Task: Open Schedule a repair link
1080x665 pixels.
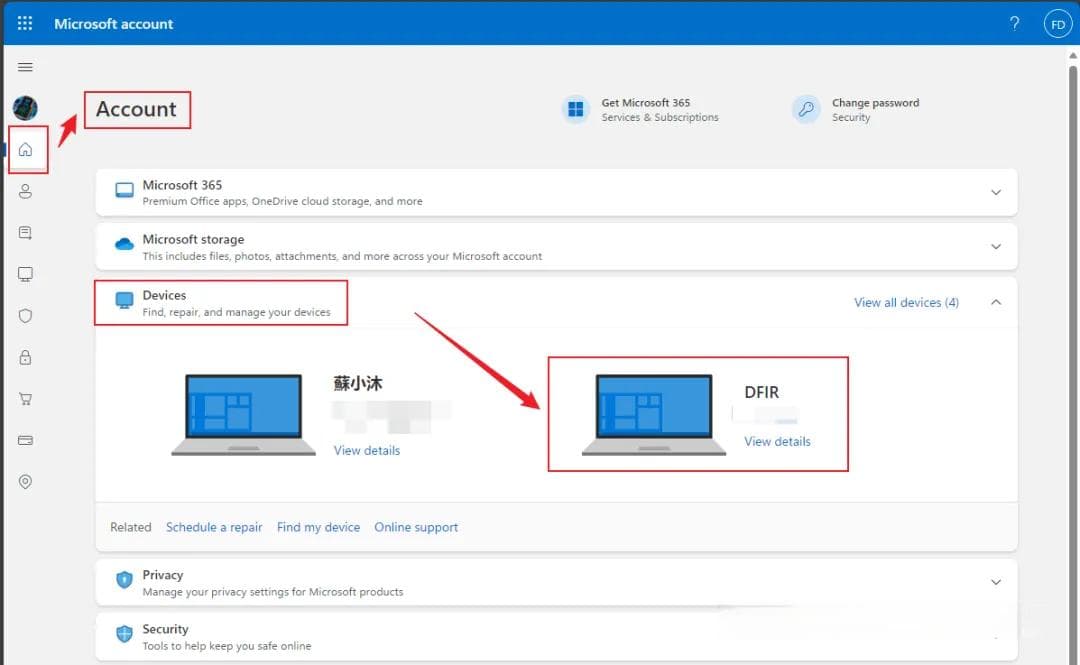Action: coord(214,527)
